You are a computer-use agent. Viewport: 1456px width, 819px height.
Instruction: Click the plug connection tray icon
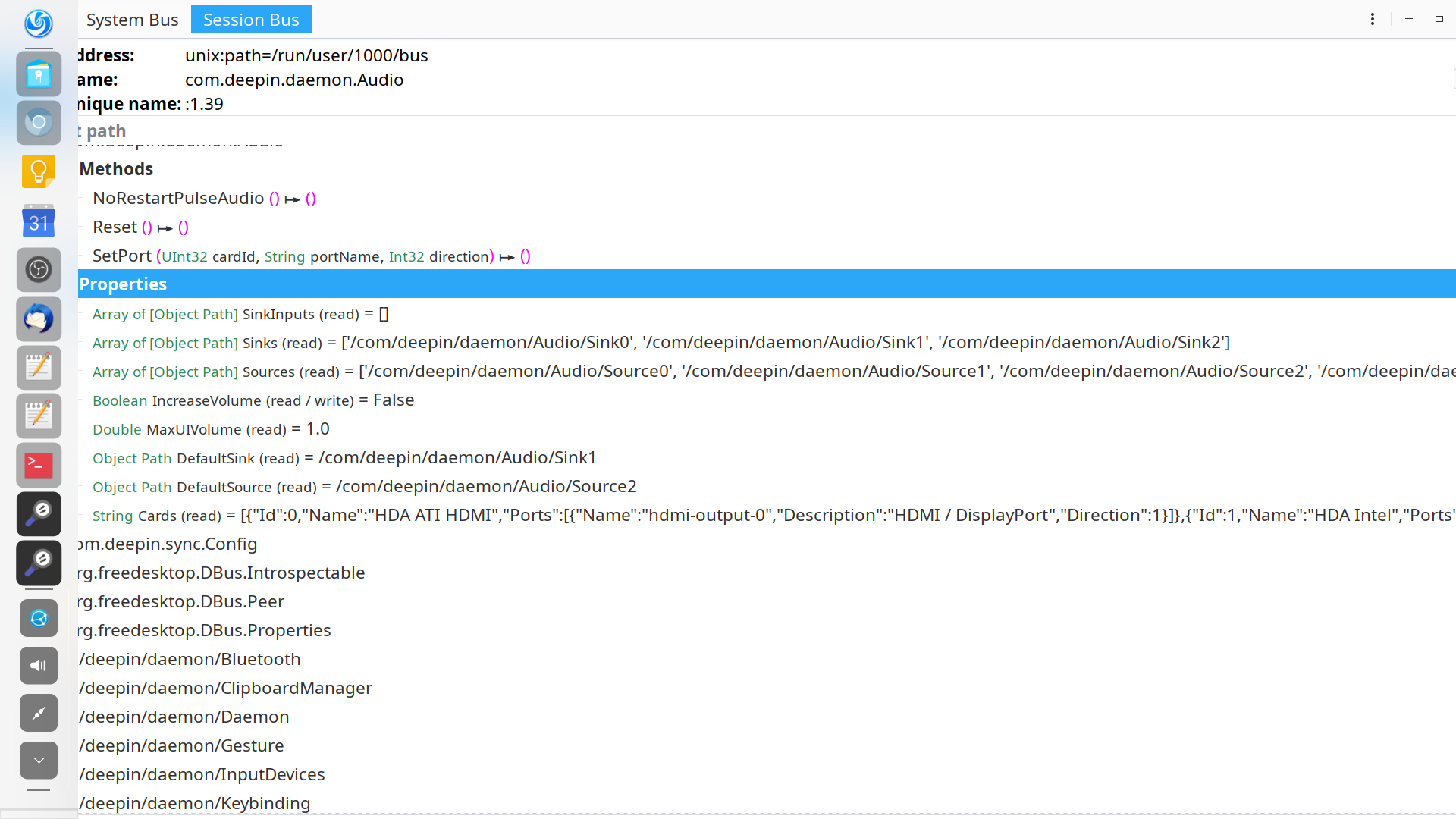point(39,713)
